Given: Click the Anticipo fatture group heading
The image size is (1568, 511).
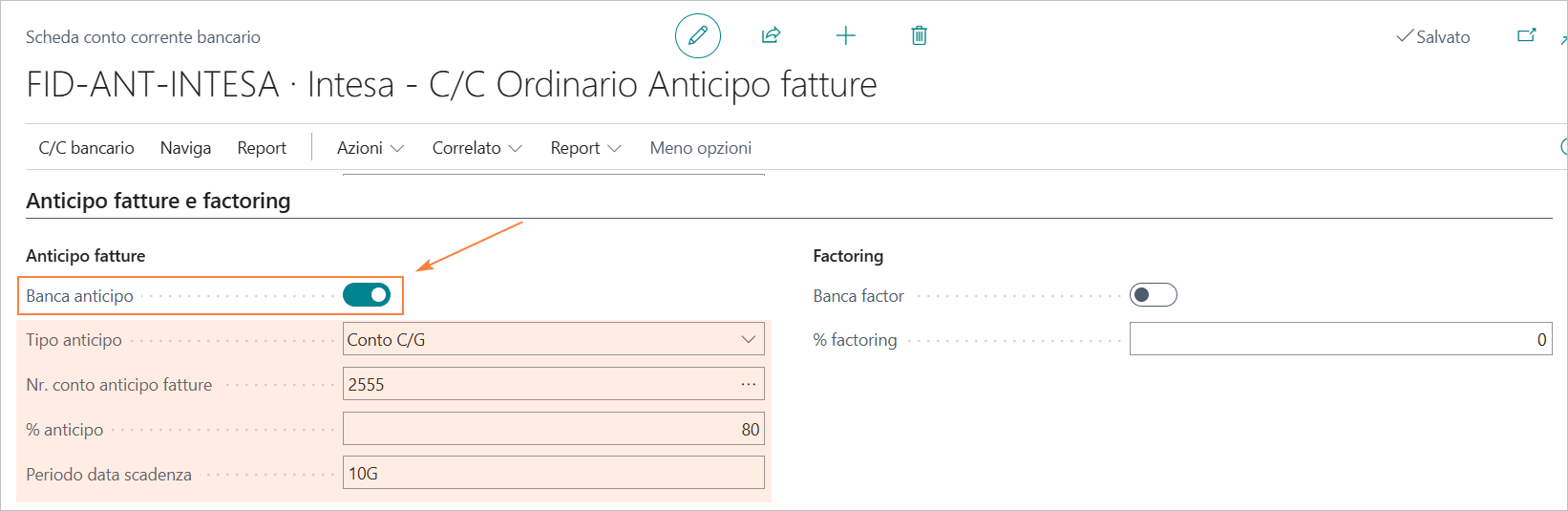Looking at the screenshot, I should [86, 256].
